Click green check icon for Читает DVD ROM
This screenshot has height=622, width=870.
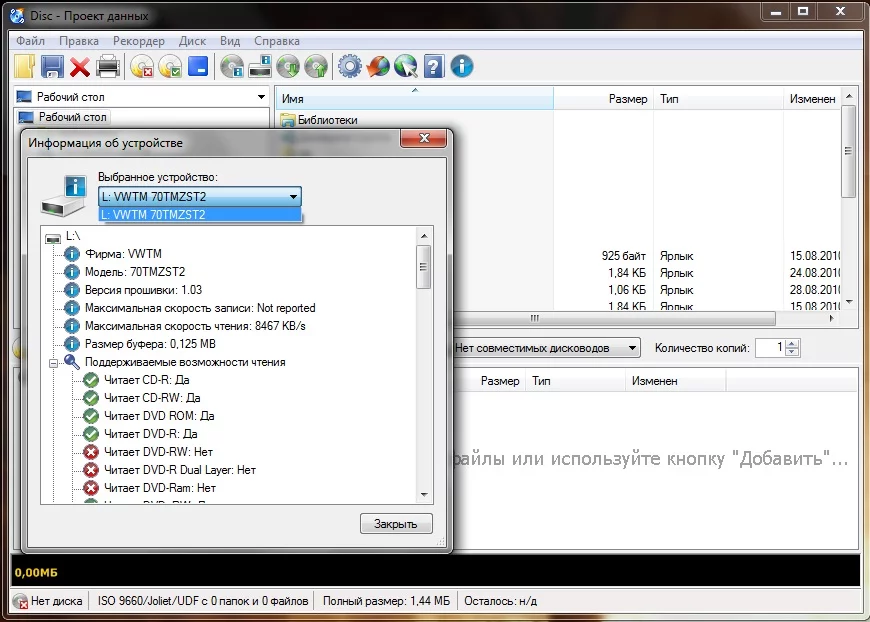[91, 416]
